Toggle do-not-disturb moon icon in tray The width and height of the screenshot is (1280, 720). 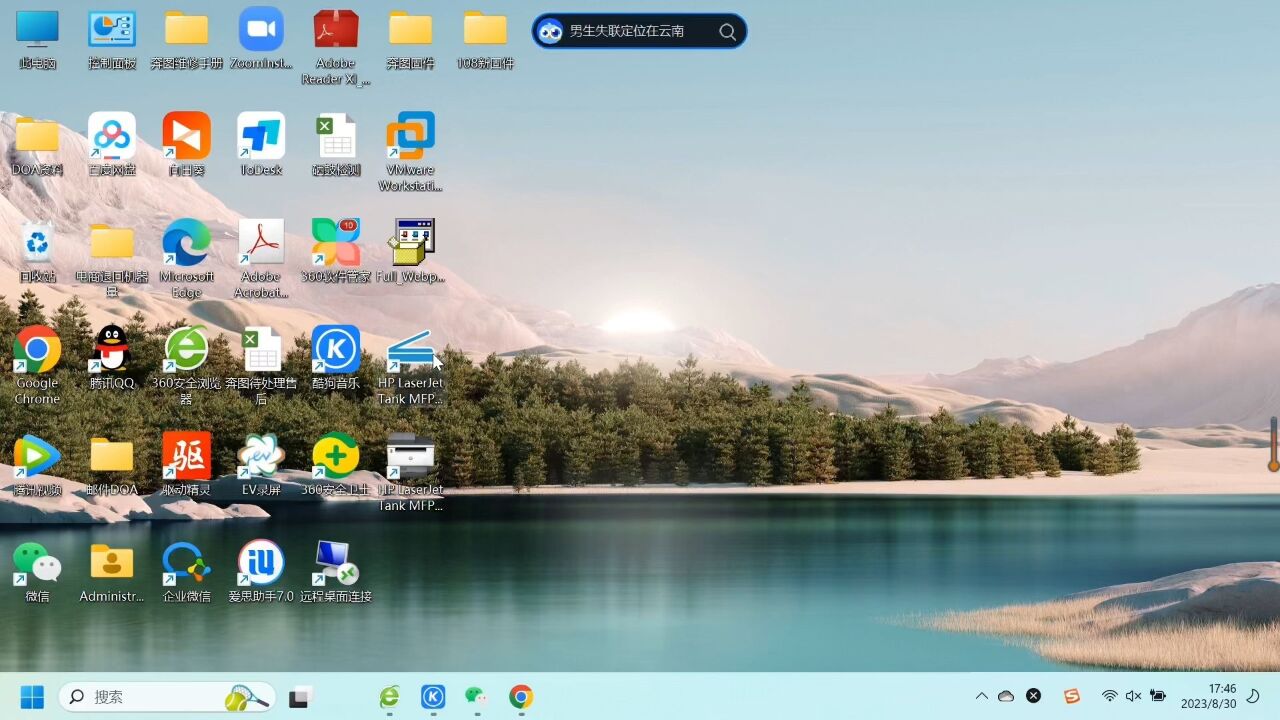click(1253, 696)
